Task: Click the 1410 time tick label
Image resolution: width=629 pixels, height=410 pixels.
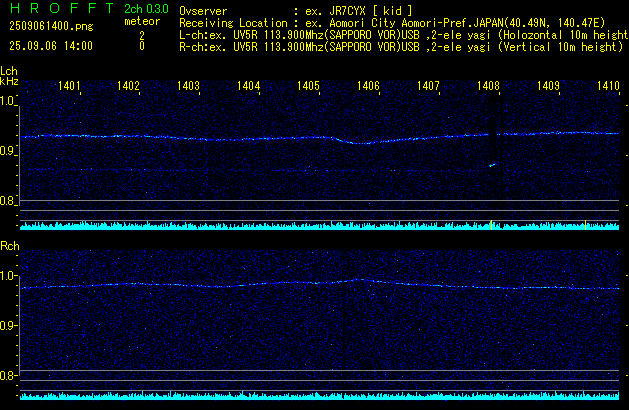Action: (608, 86)
